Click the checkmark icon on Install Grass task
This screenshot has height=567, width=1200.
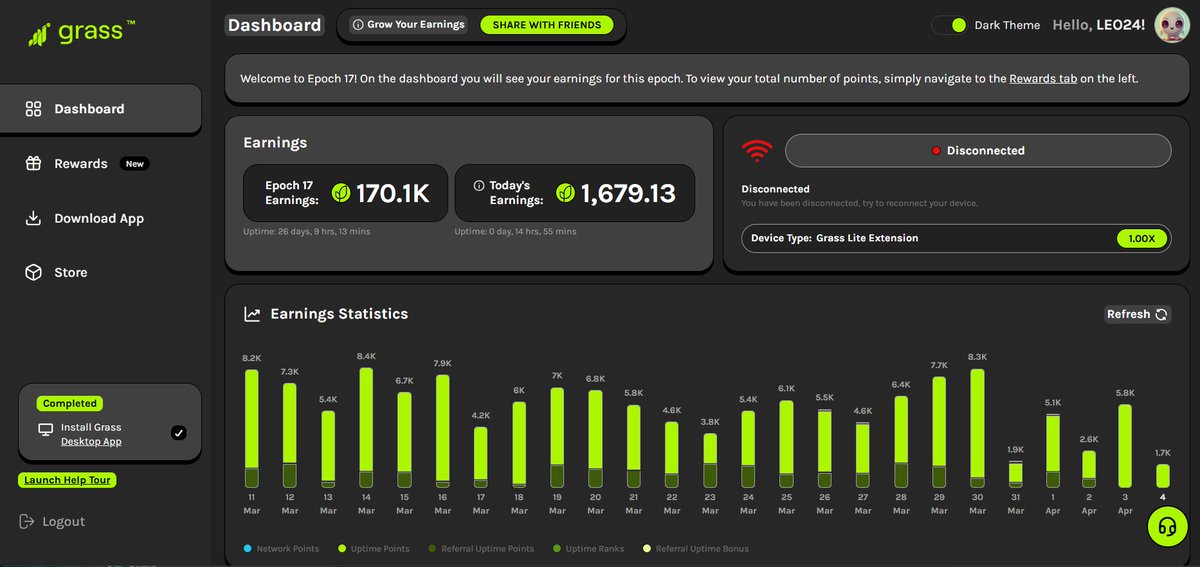pyautogui.click(x=178, y=433)
